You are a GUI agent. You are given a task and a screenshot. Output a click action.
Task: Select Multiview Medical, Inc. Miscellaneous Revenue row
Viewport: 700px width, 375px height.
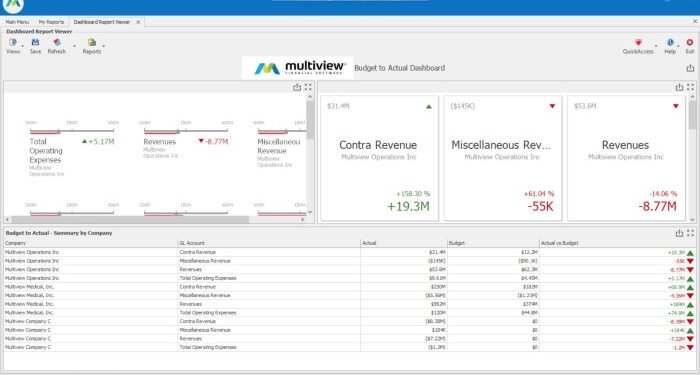pyautogui.click(x=350, y=296)
